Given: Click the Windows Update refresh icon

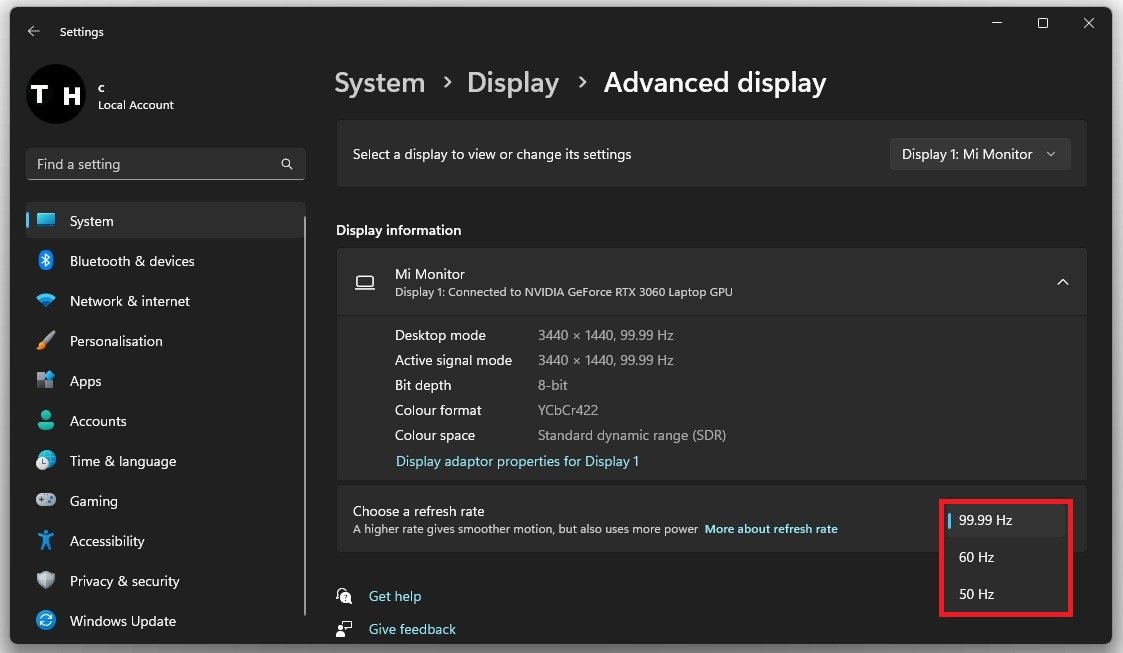Looking at the screenshot, I should (x=46, y=620).
